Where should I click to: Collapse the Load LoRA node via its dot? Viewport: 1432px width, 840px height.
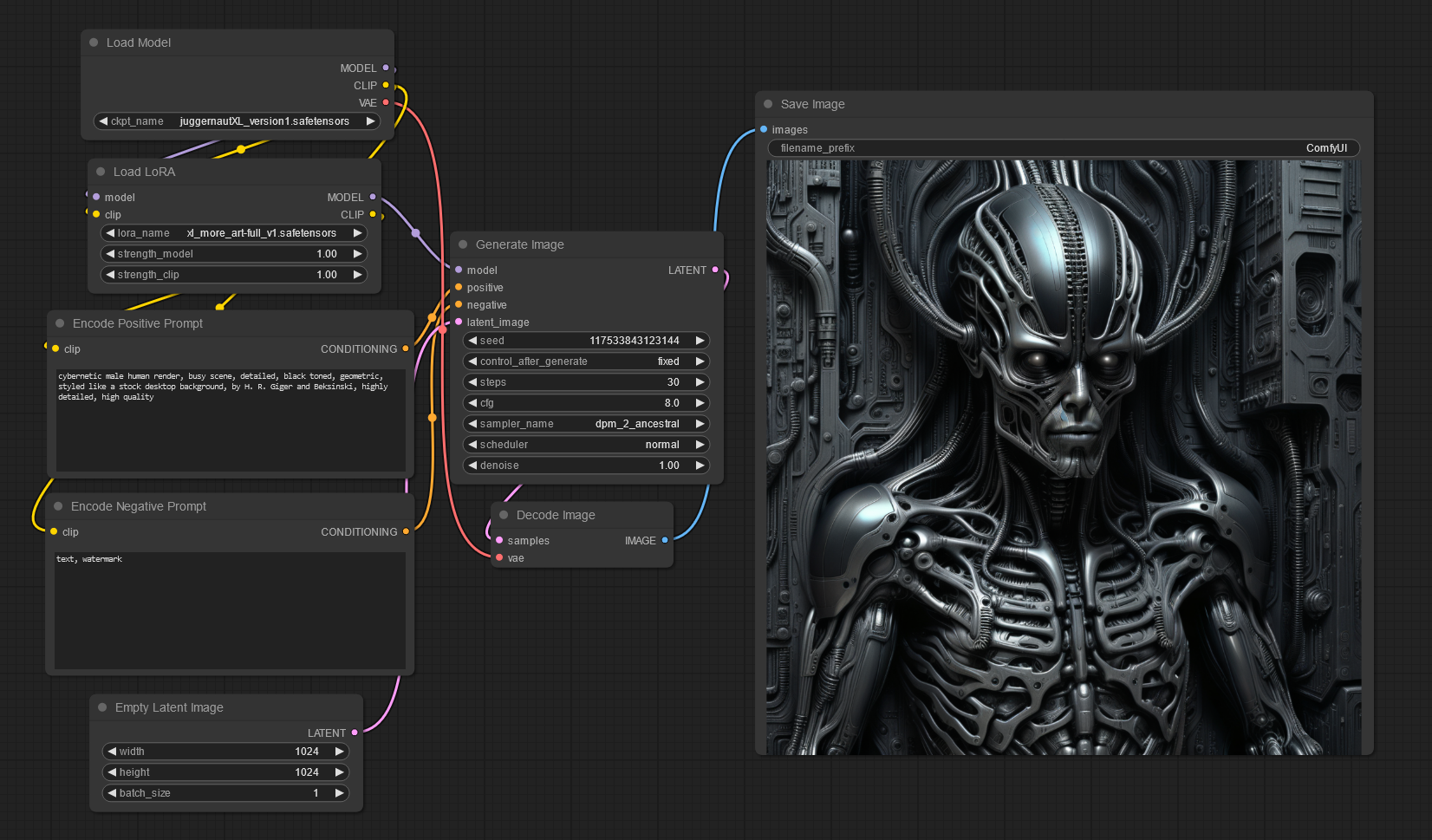(x=101, y=172)
